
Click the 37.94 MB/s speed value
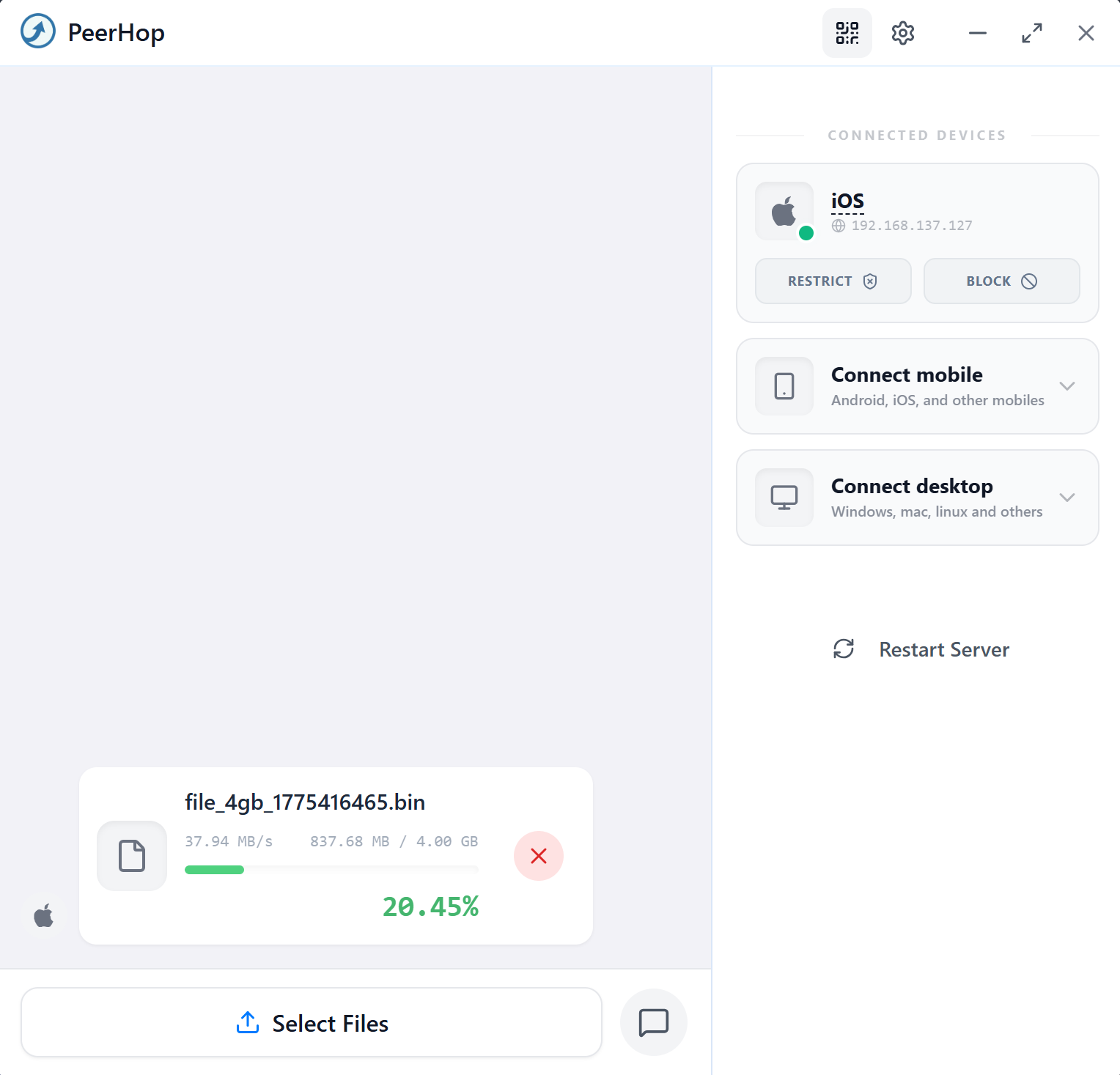(x=229, y=841)
